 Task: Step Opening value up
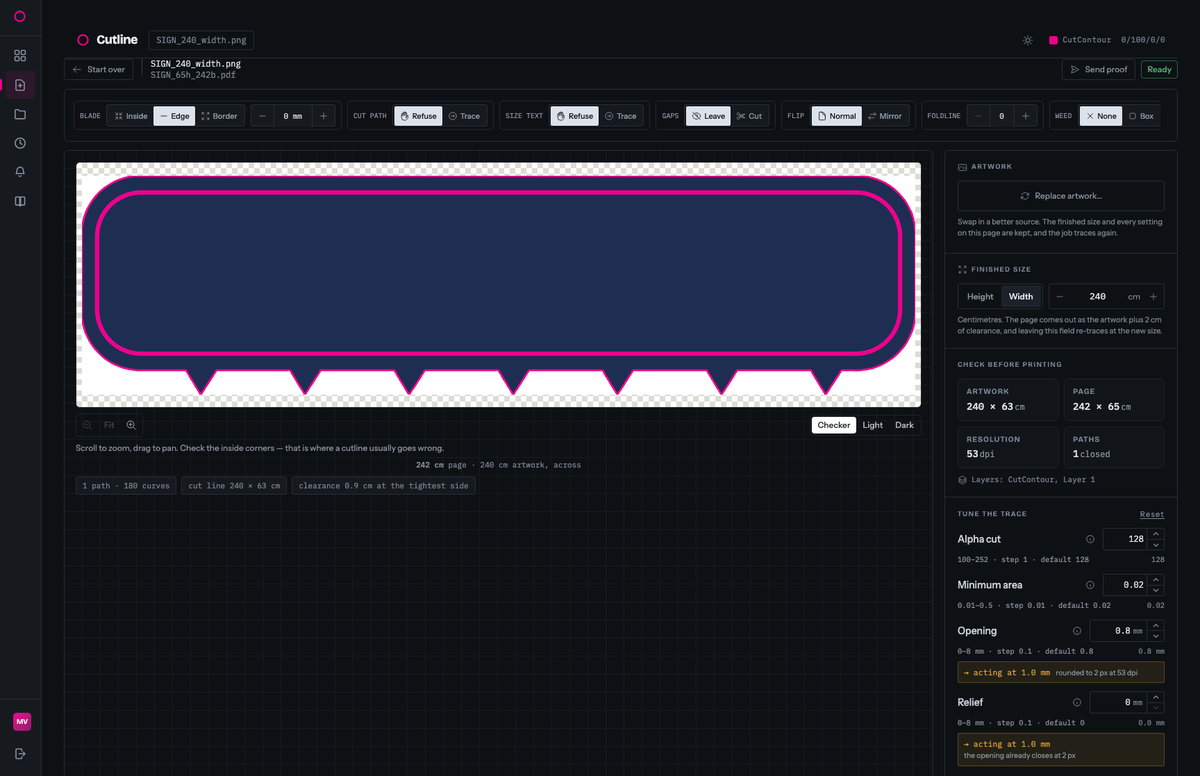[1157, 626]
